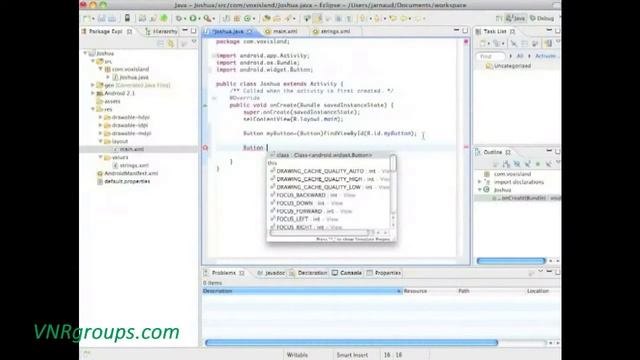Viewport: 640px width, 360px height.
Task: Click the New file toolbar icon
Action: coord(87,18)
